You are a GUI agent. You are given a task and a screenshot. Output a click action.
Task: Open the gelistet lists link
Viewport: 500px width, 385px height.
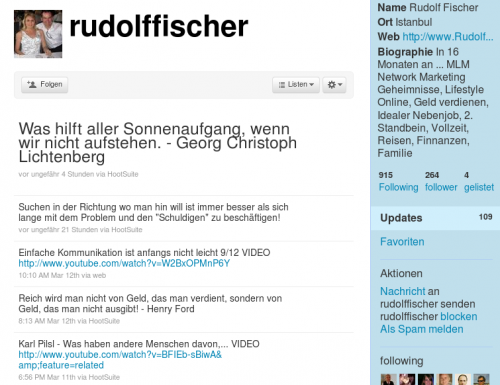(x=479, y=187)
